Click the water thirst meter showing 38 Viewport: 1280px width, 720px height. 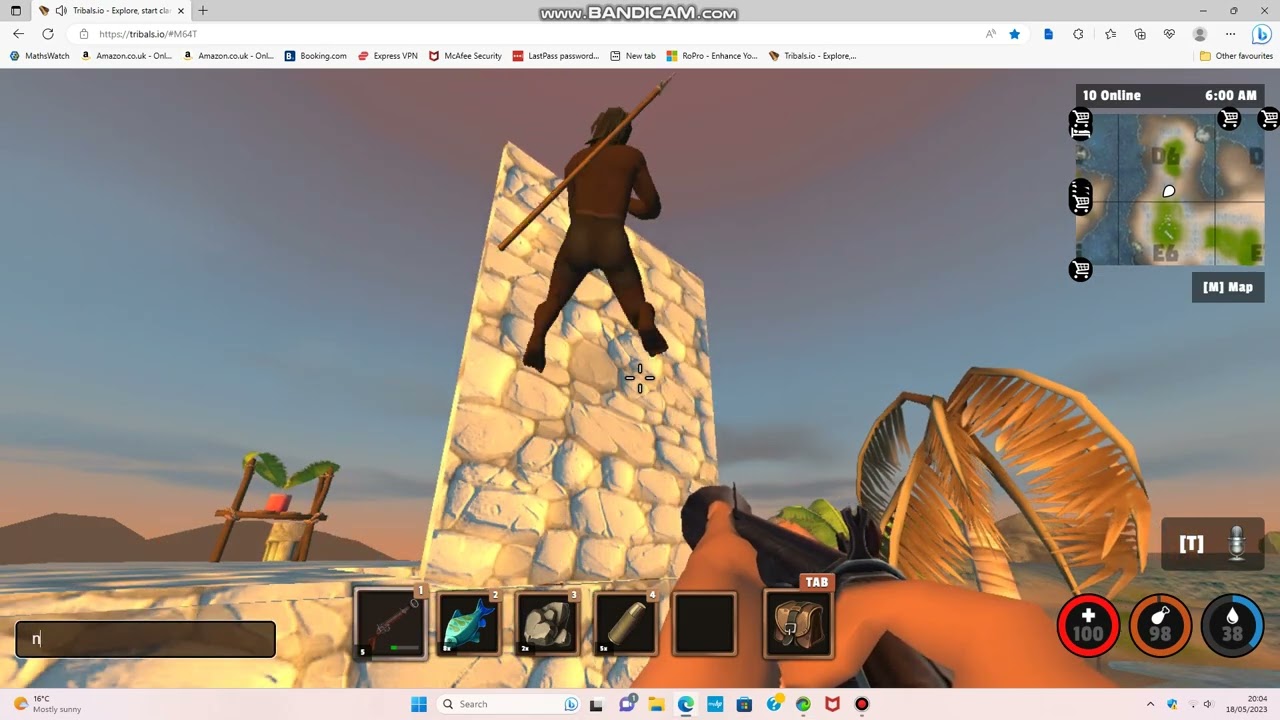(1232, 626)
